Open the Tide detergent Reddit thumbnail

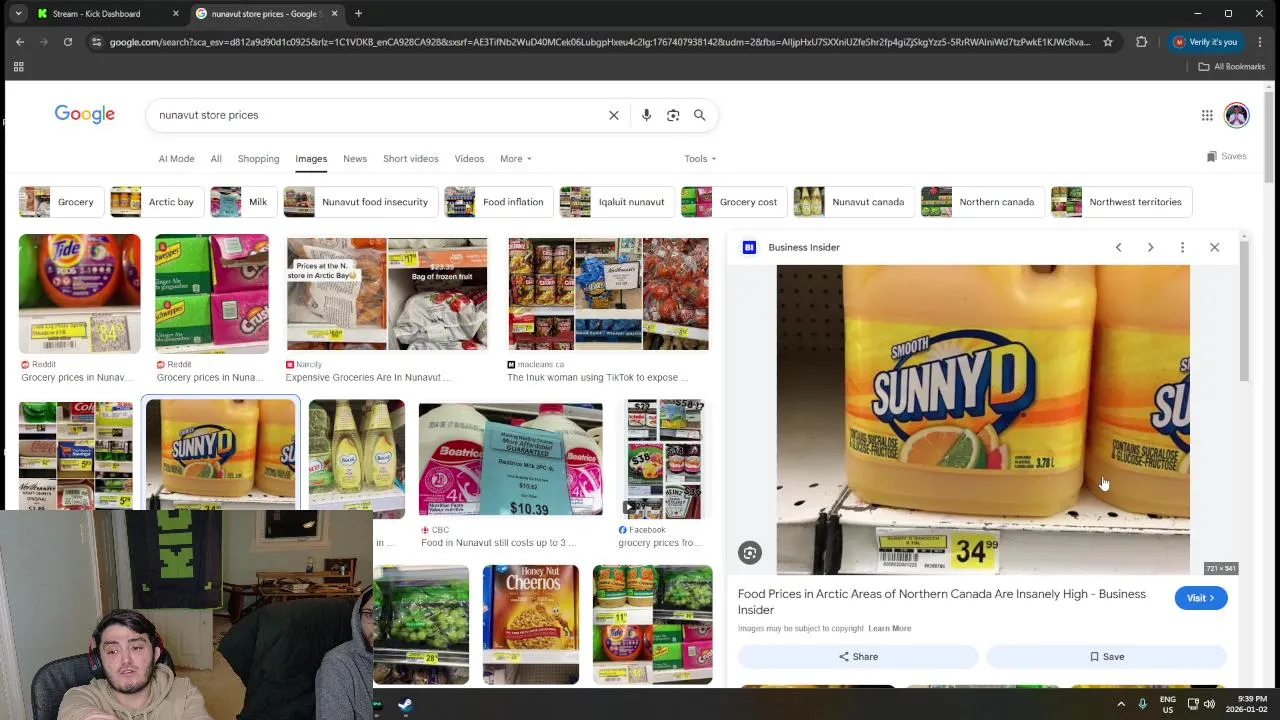[x=80, y=294]
